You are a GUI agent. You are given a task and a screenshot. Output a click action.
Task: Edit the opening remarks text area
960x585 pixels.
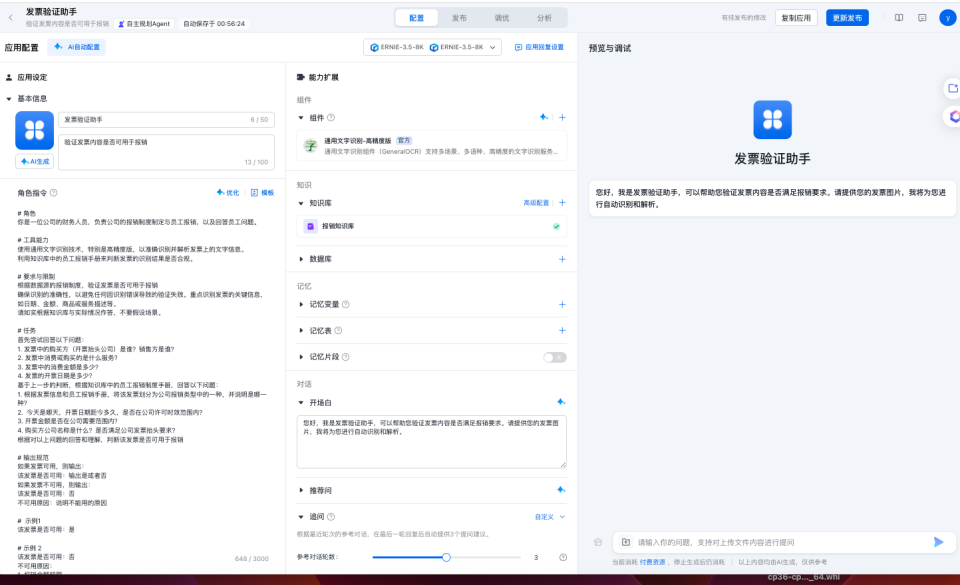[432, 442]
